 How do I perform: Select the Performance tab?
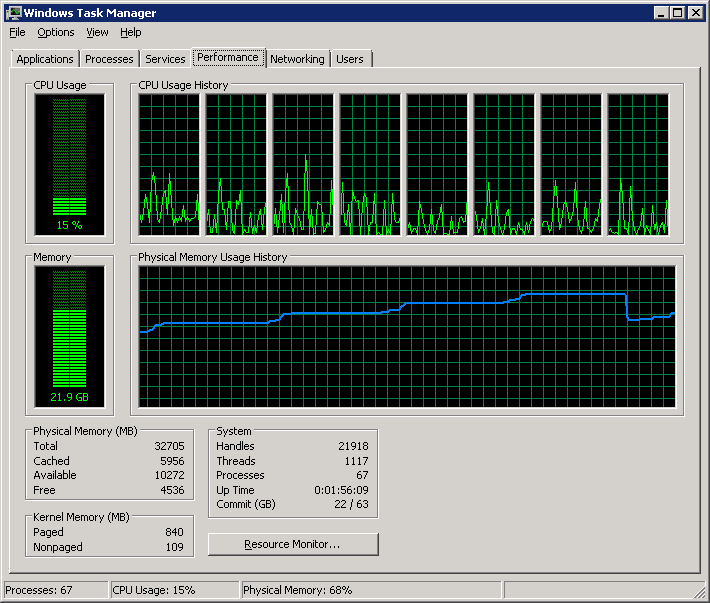pyautogui.click(x=228, y=57)
